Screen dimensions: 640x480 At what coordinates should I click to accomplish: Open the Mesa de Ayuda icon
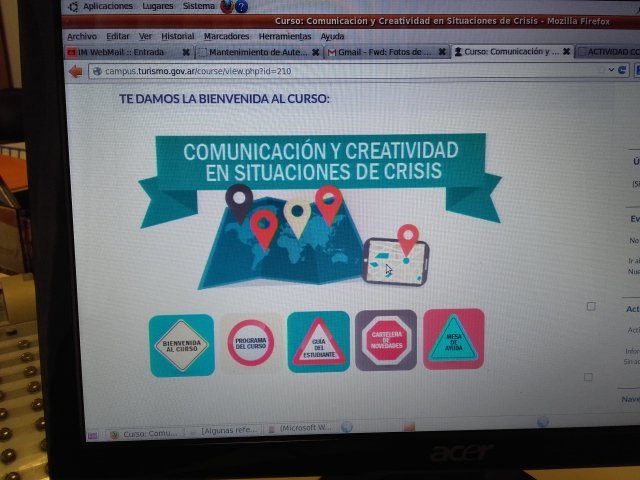453,339
